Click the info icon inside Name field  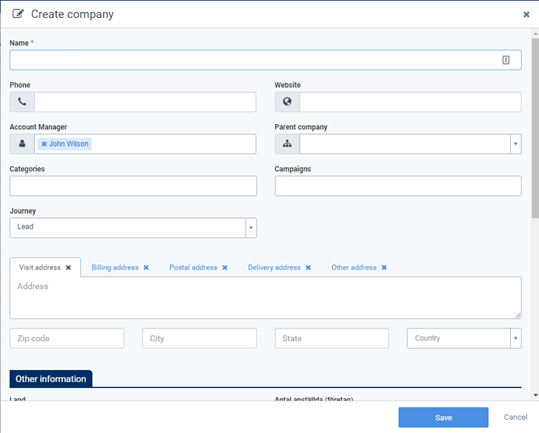pos(506,60)
